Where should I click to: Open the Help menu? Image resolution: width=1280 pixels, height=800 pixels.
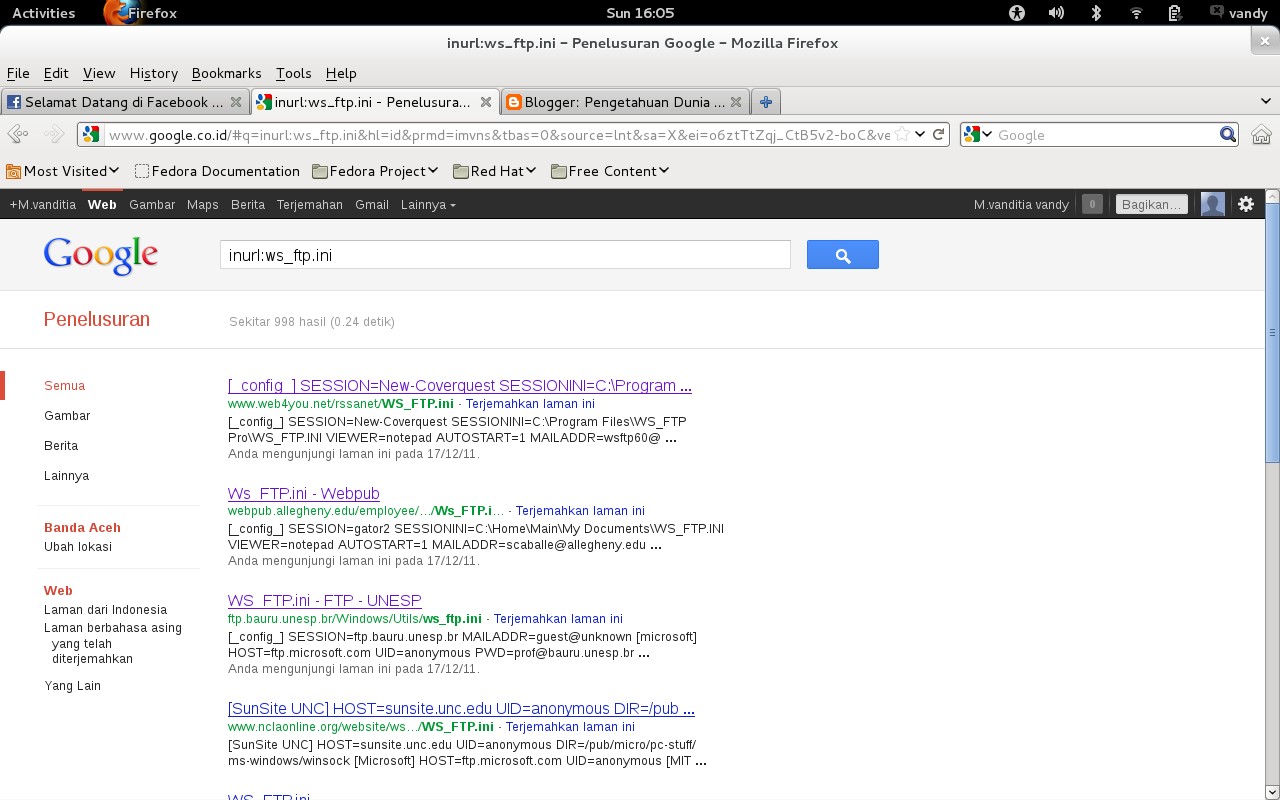tap(341, 73)
